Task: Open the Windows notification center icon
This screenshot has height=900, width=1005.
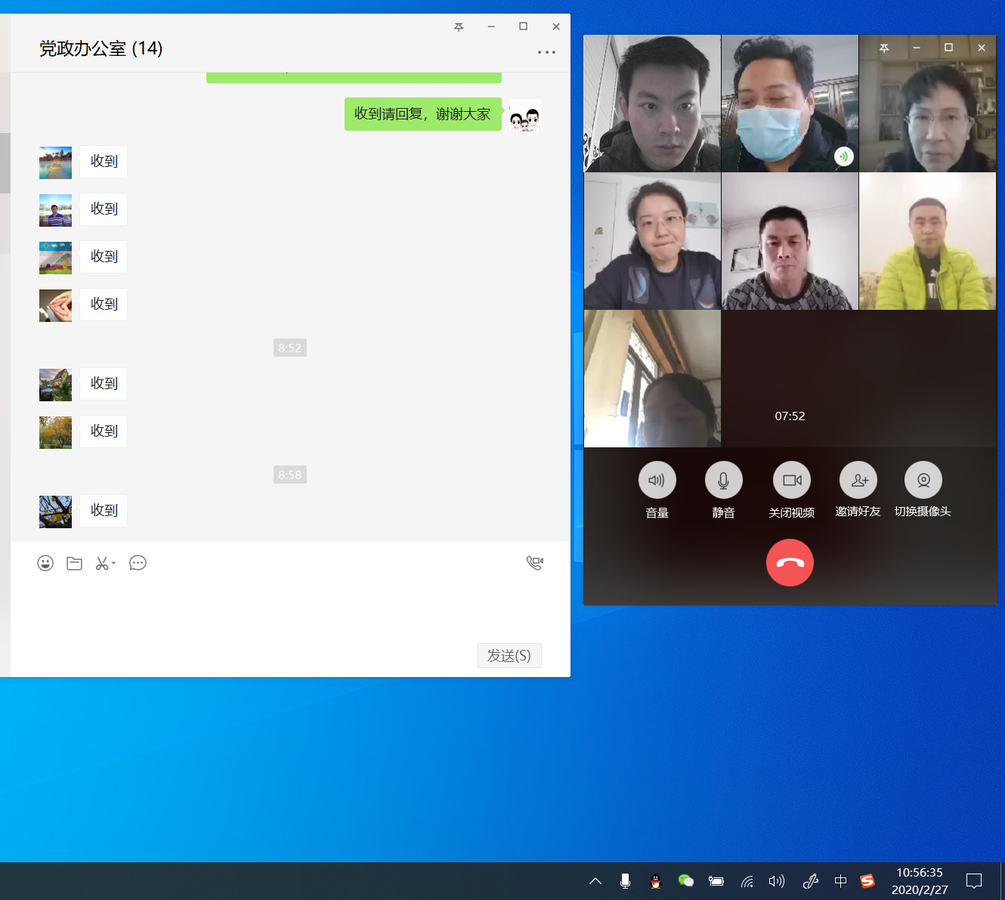Action: click(974, 881)
